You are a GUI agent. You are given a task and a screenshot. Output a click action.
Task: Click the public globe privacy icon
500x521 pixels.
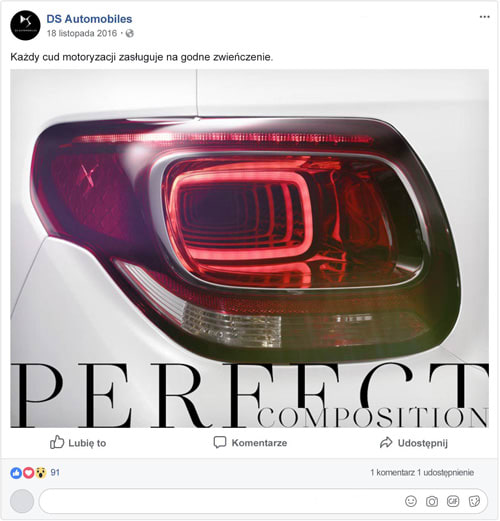coord(130,33)
